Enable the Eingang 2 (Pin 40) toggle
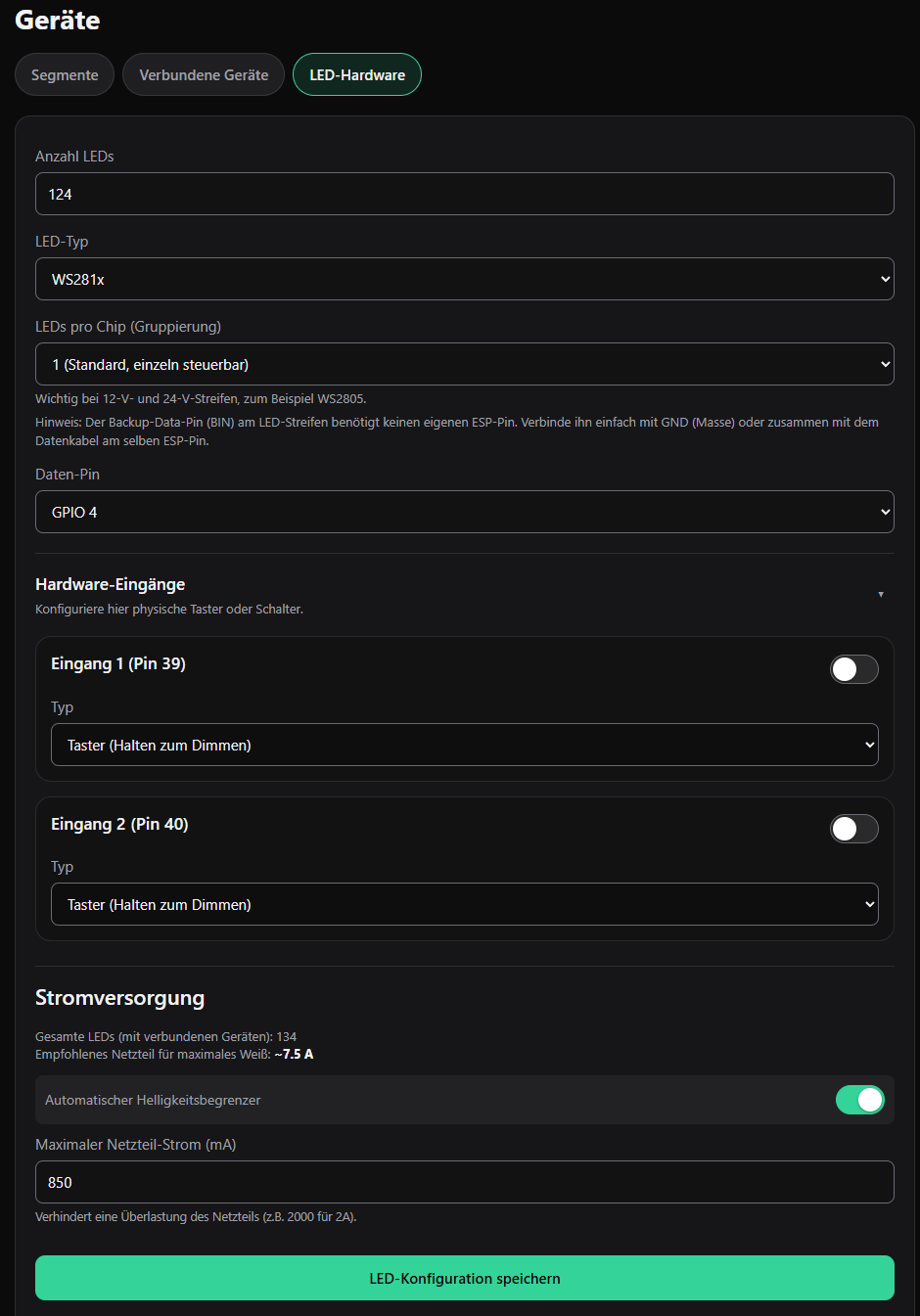Image resolution: width=920 pixels, height=1316 pixels. pos(854,829)
